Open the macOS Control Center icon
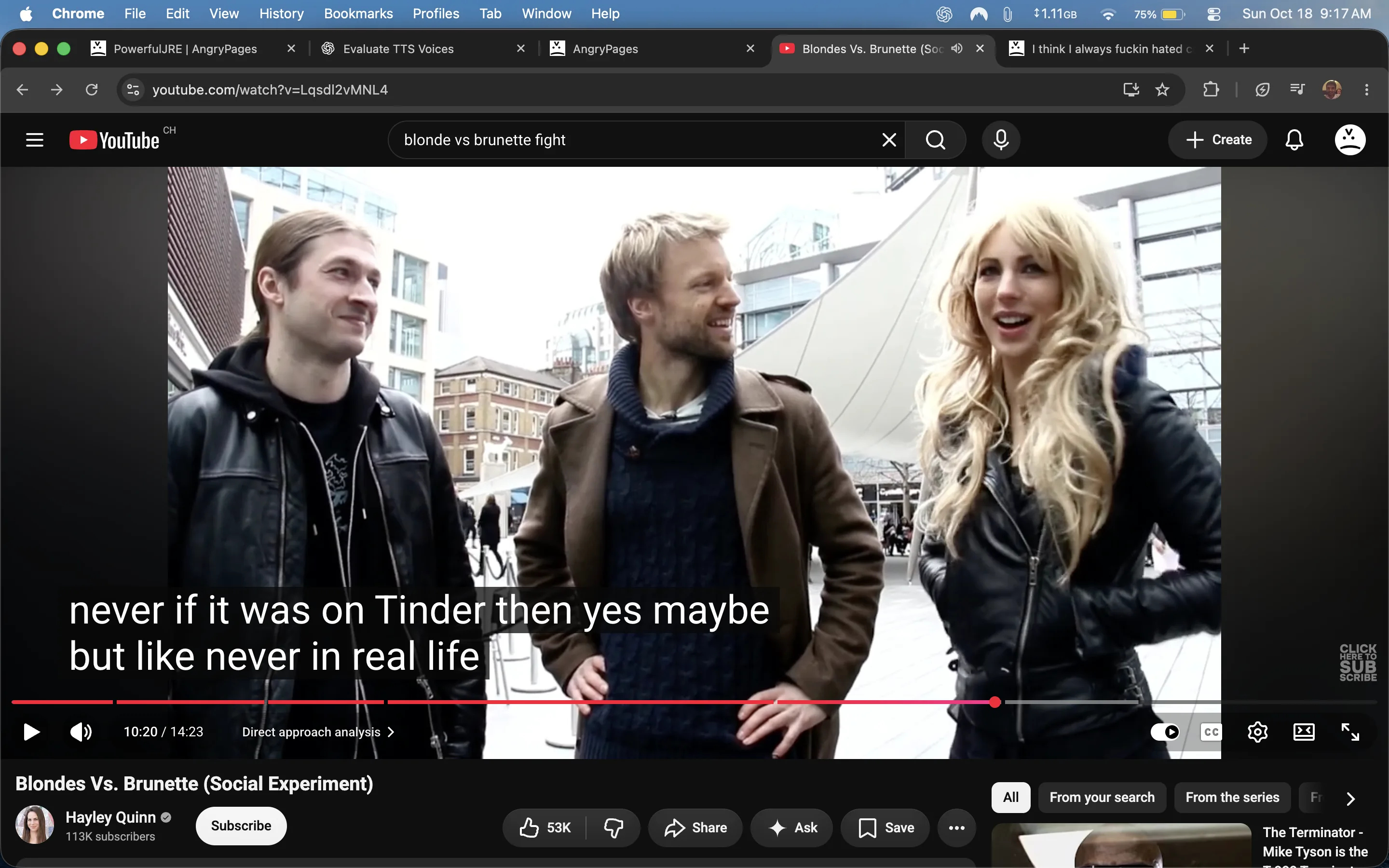 [x=1213, y=14]
